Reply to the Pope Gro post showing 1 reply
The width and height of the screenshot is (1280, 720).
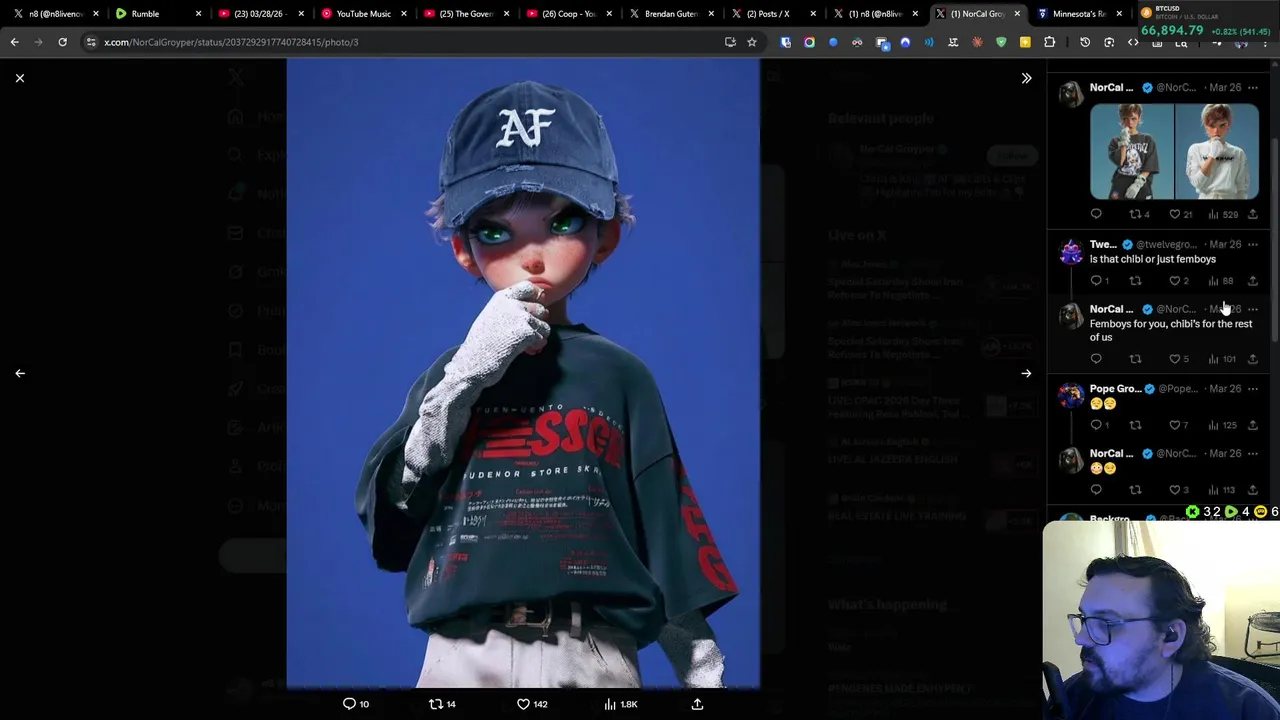[1099, 425]
